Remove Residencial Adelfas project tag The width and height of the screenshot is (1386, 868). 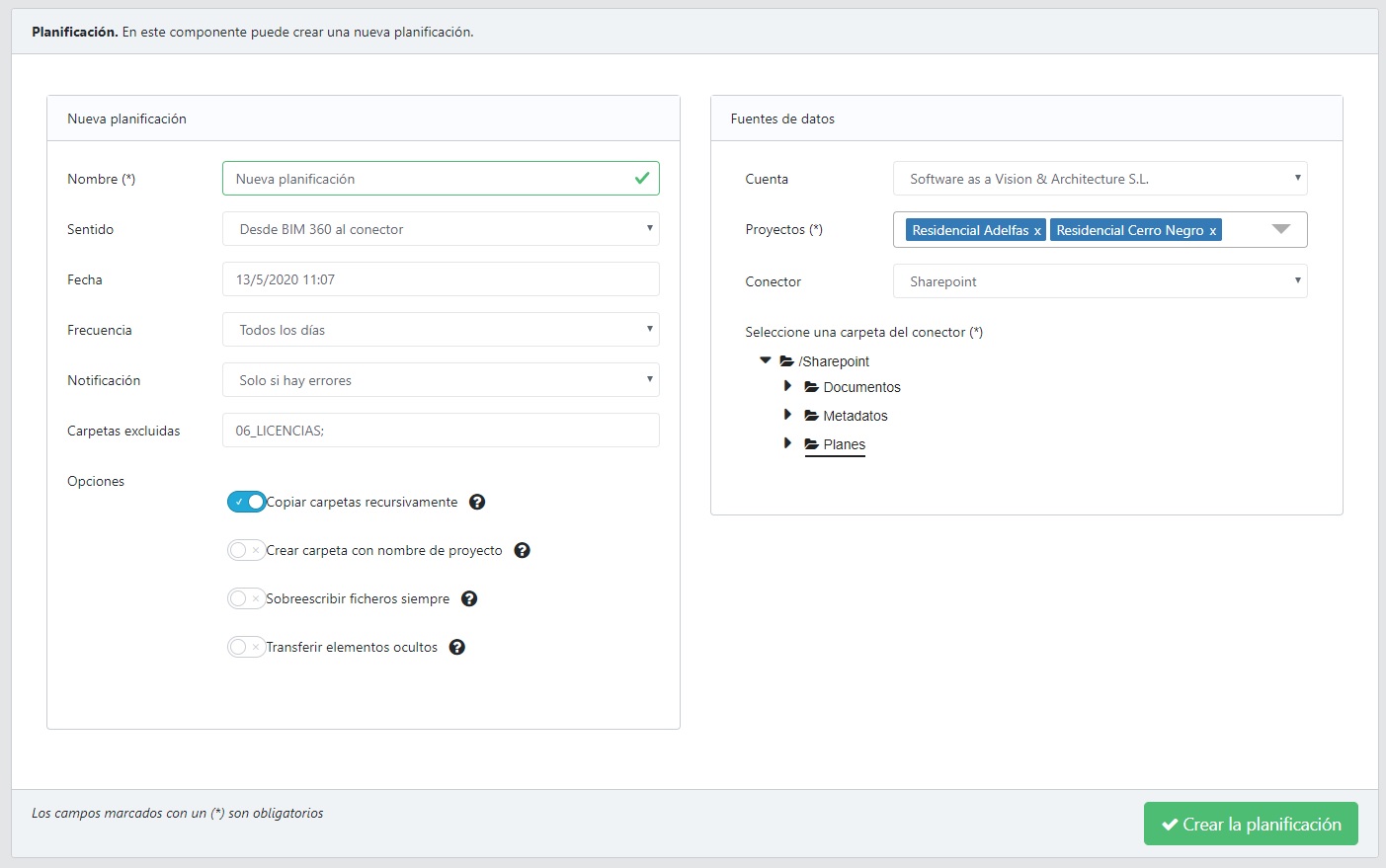pyautogui.click(x=1037, y=231)
